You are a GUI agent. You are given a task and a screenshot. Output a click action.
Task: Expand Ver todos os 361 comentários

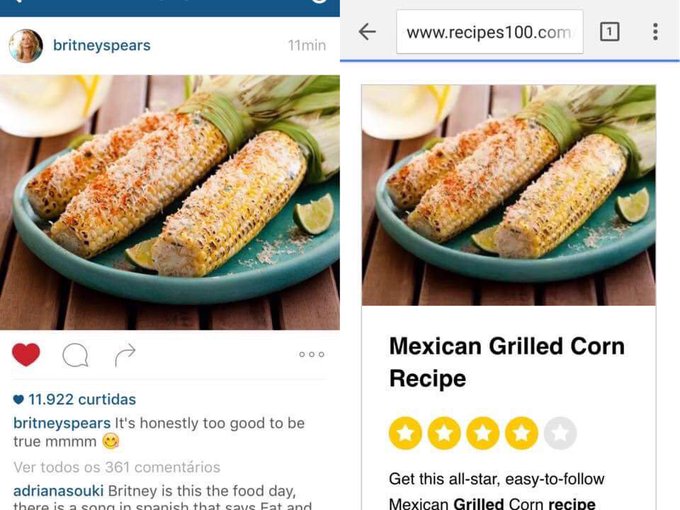117,467
